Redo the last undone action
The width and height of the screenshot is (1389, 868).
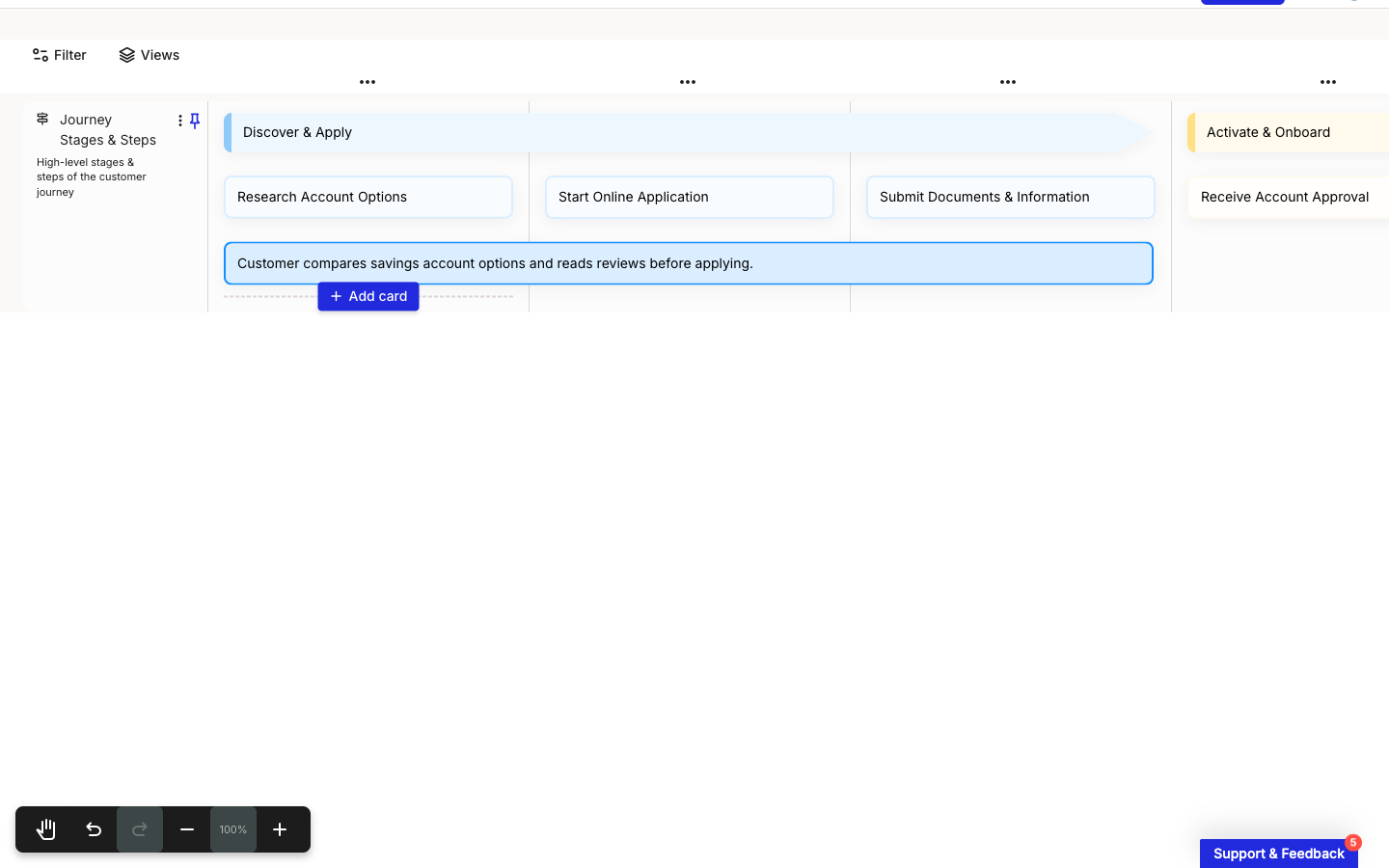[x=140, y=829]
